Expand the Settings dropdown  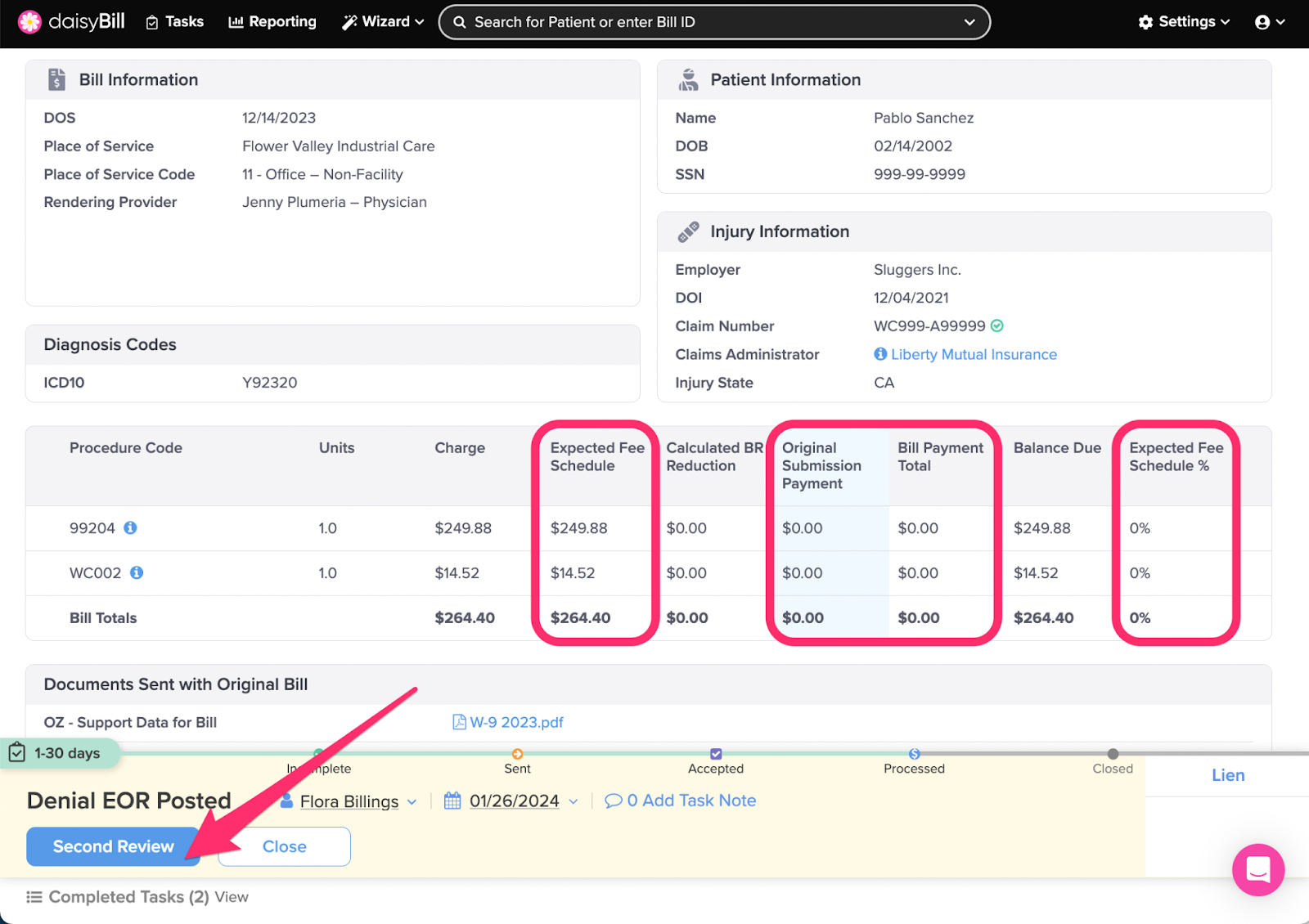pos(1183,22)
